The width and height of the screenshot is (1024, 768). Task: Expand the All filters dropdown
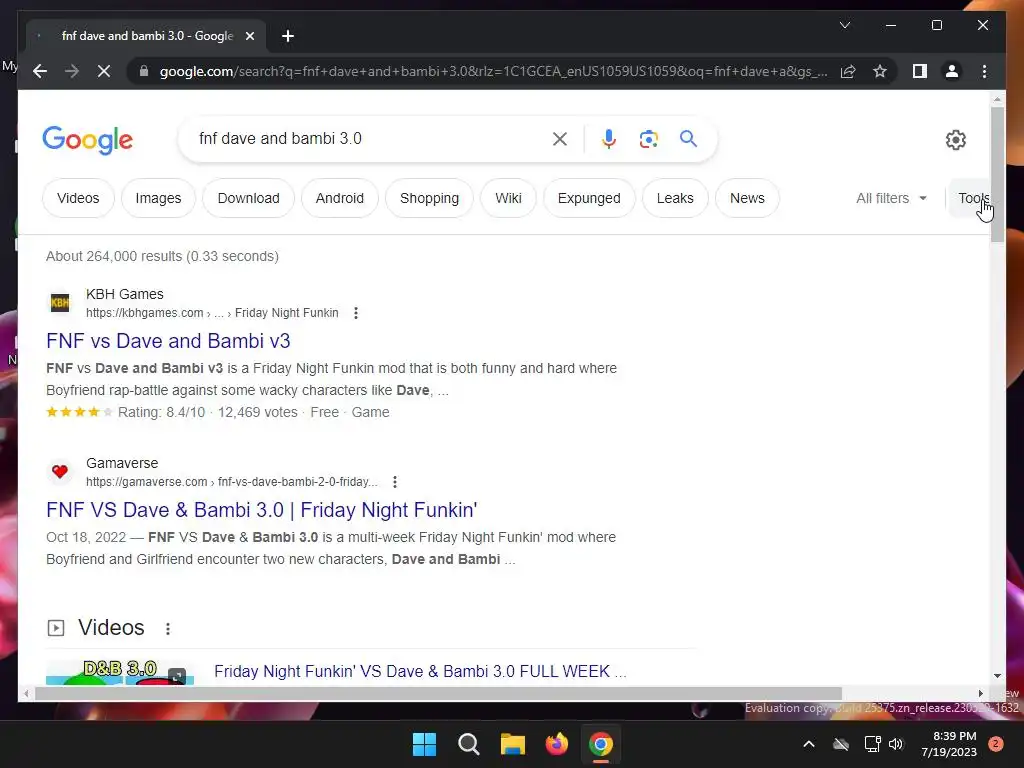tap(891, 198)
